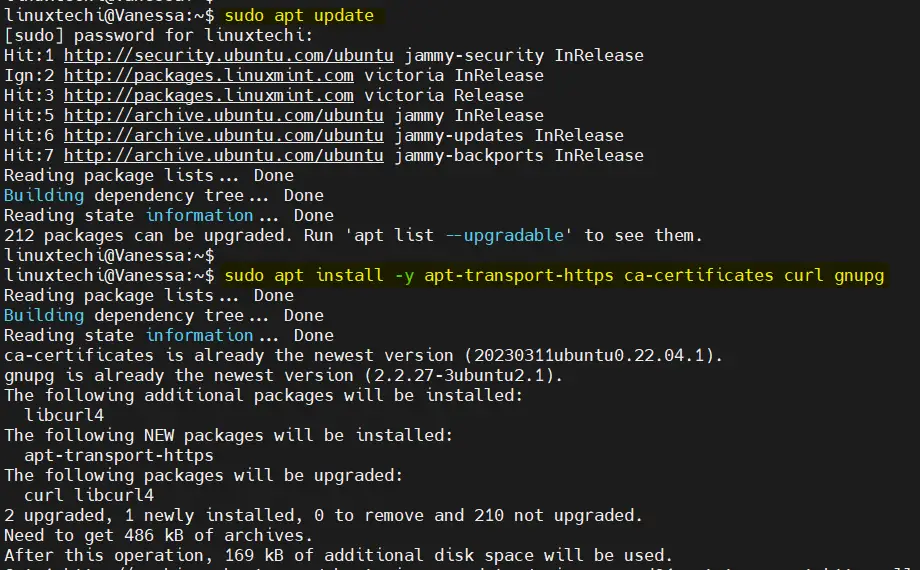The height and width of the screenshot is (570, 920).
Task: Click the '--upgradable' option text
Action: pos(505,235)
